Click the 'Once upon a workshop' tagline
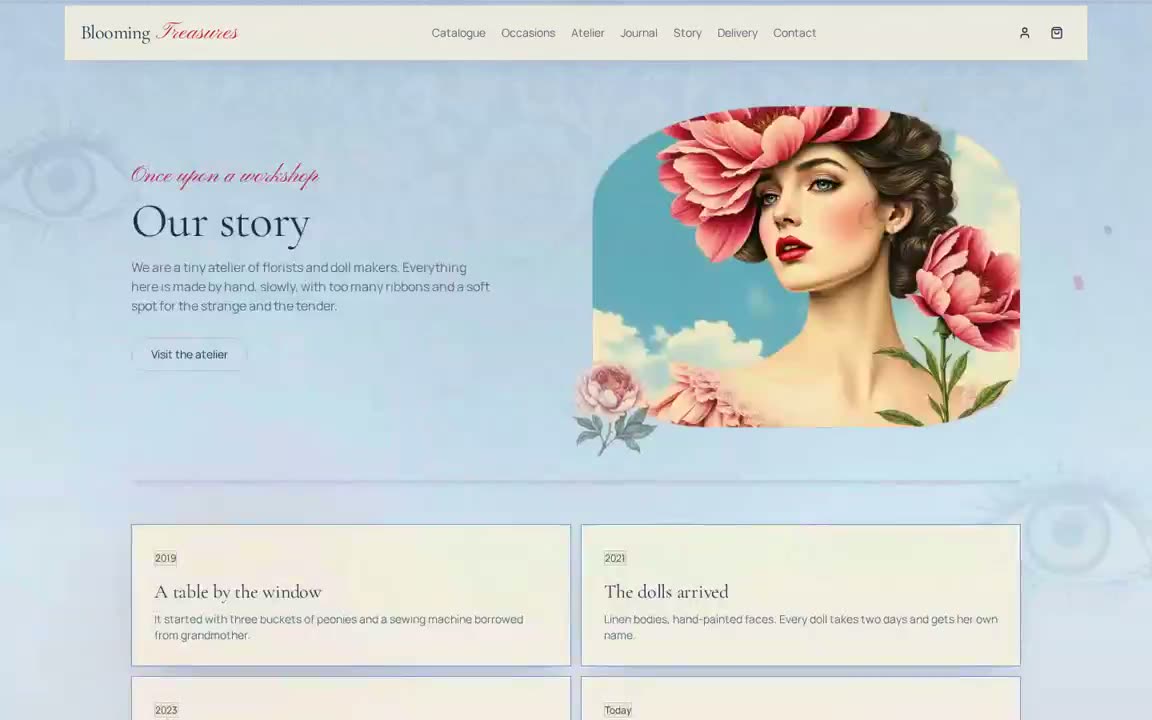The width and height of the screenshot is (1152, 720). point(225,175)
